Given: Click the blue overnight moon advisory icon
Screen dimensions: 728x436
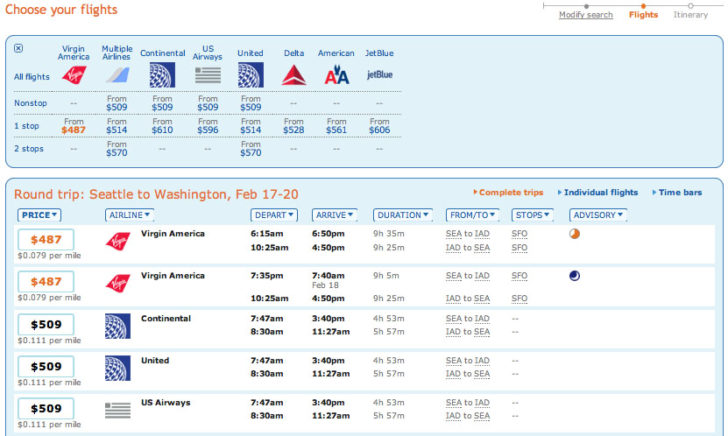Looking at the screenshot, I should pos(574,276).
